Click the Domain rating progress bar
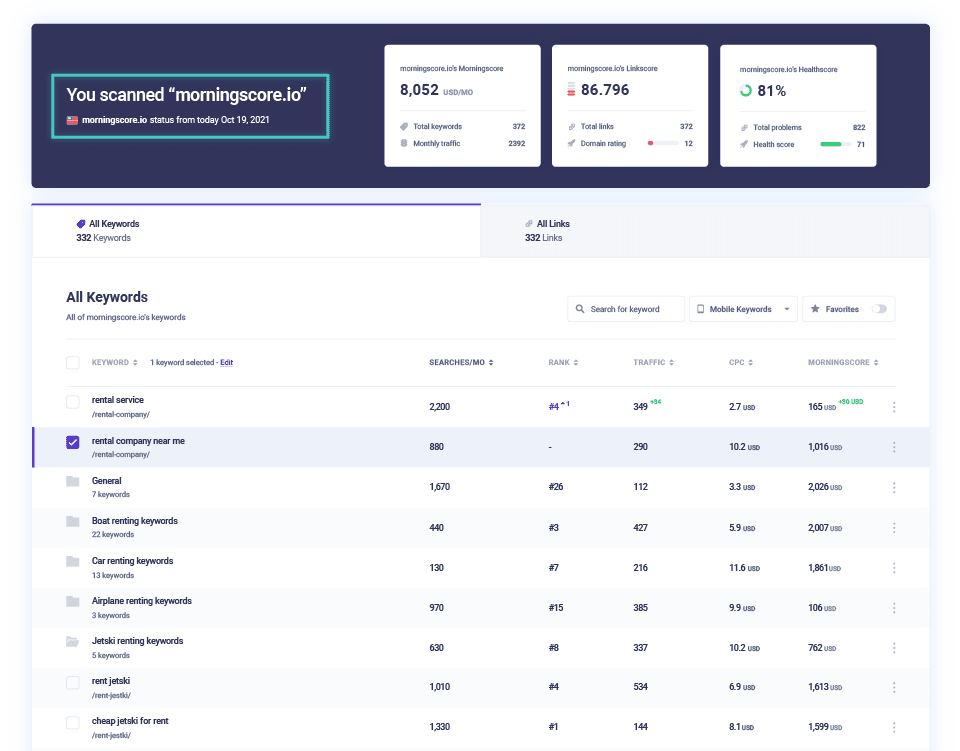The image size is (960, 751). tap(662, 143)
